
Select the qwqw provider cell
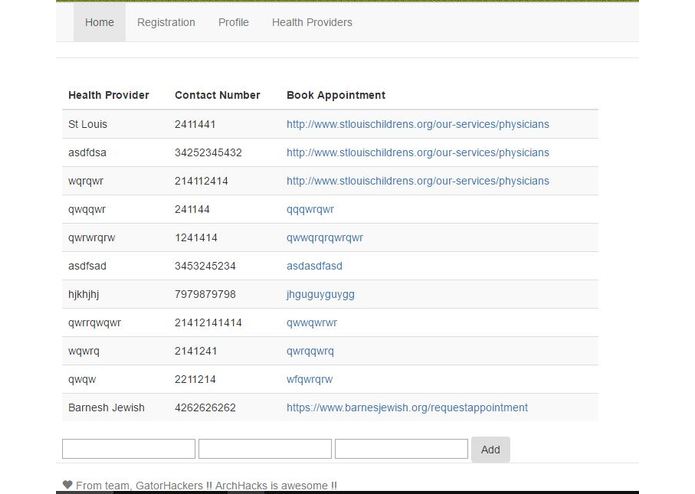click(x=82, y=380)
